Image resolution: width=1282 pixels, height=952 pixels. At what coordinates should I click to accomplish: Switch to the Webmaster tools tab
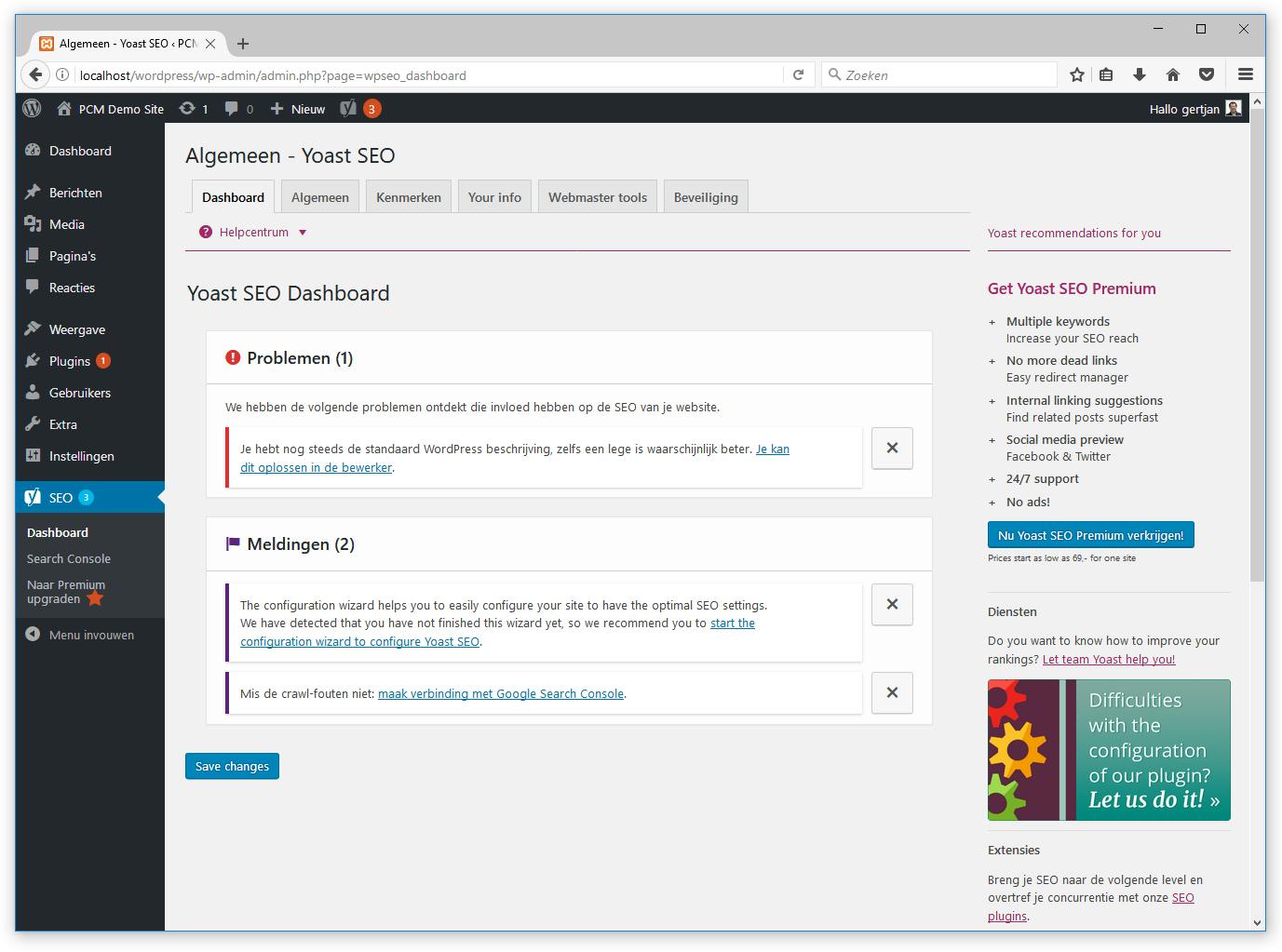(598, 197)
